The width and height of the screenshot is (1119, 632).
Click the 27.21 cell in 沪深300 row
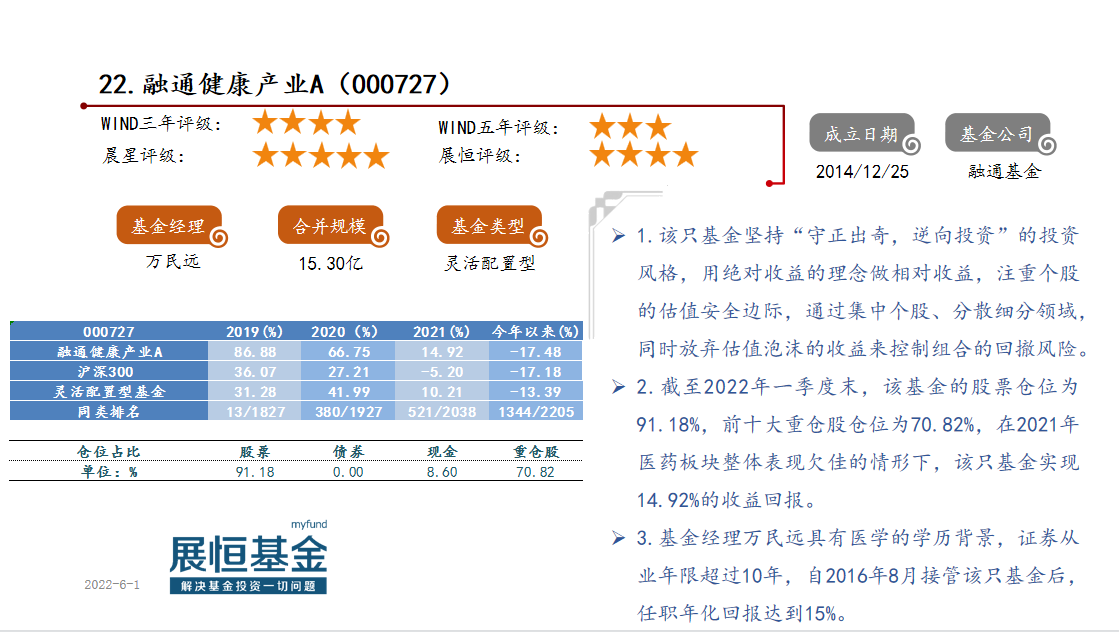pos(347,372)
